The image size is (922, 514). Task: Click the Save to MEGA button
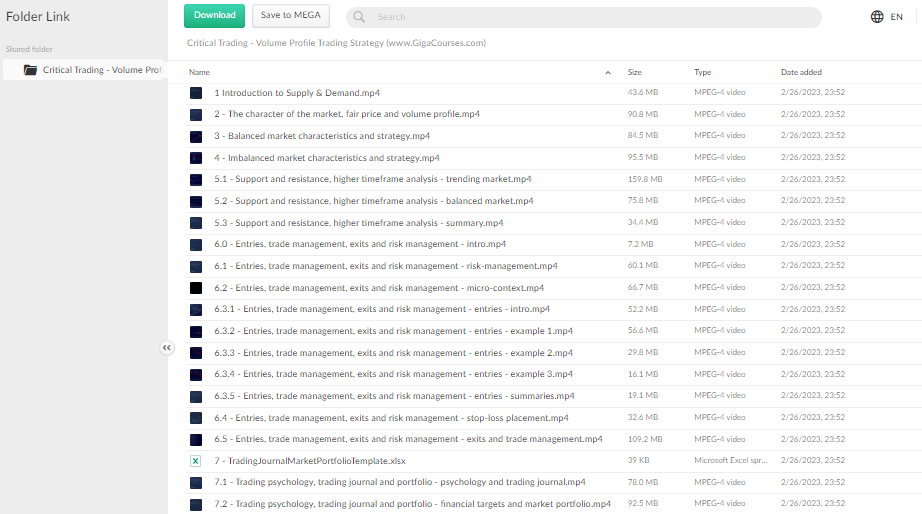(290, 15)
